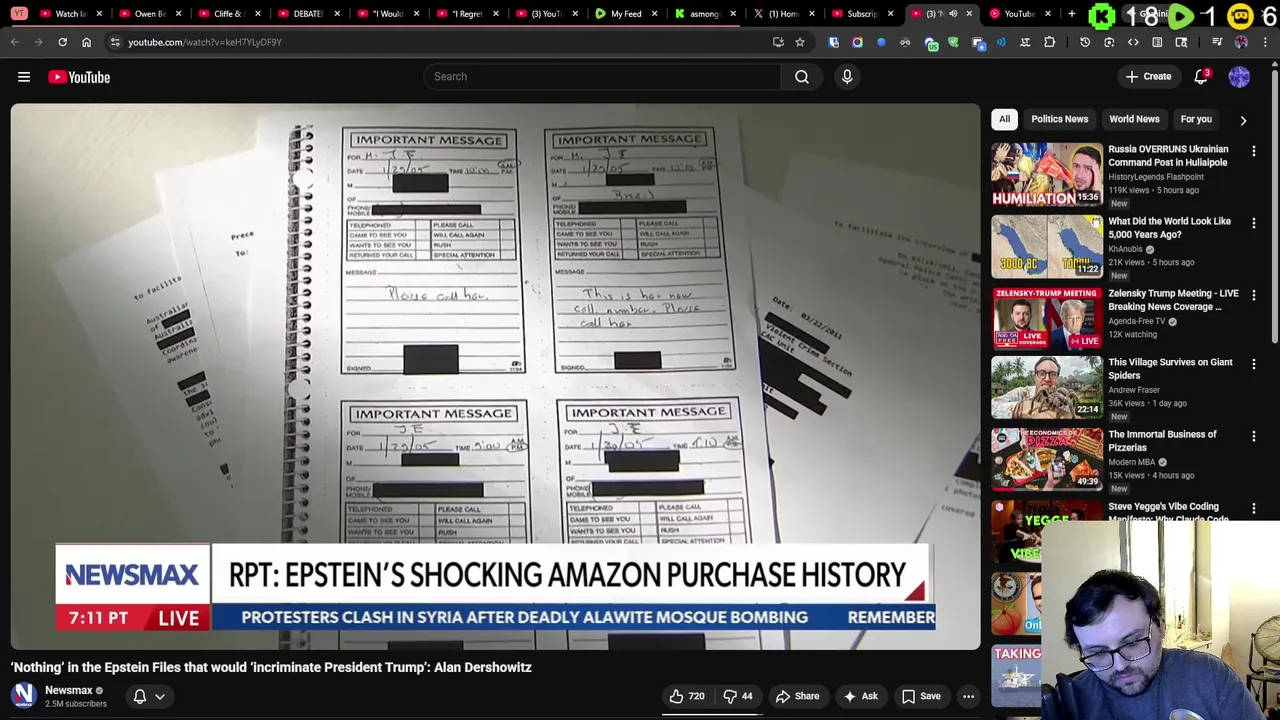Open the YouTube hamburger guide menu
This screenshot has width=1280, height=720.
[x=24, y=77]
